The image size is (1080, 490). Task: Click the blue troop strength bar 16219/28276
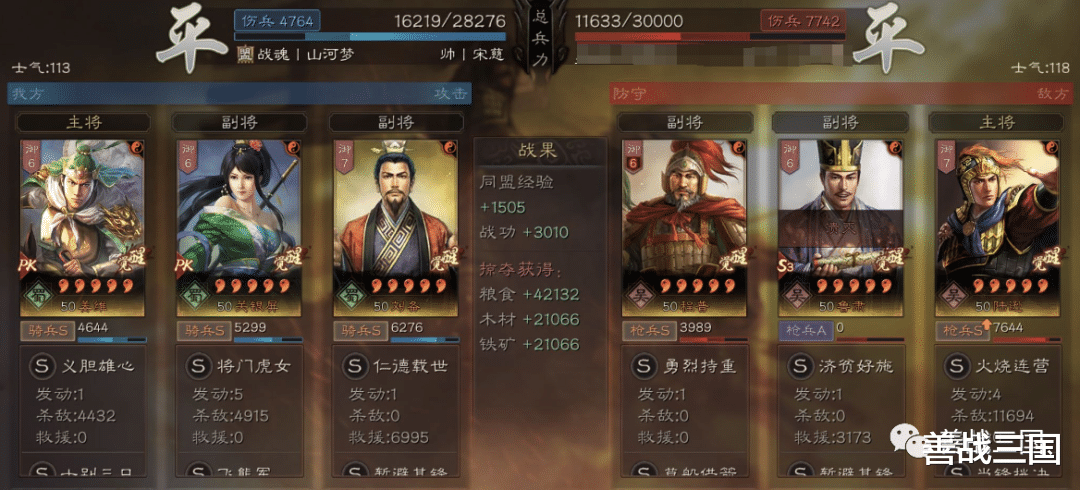click(370, 36)
